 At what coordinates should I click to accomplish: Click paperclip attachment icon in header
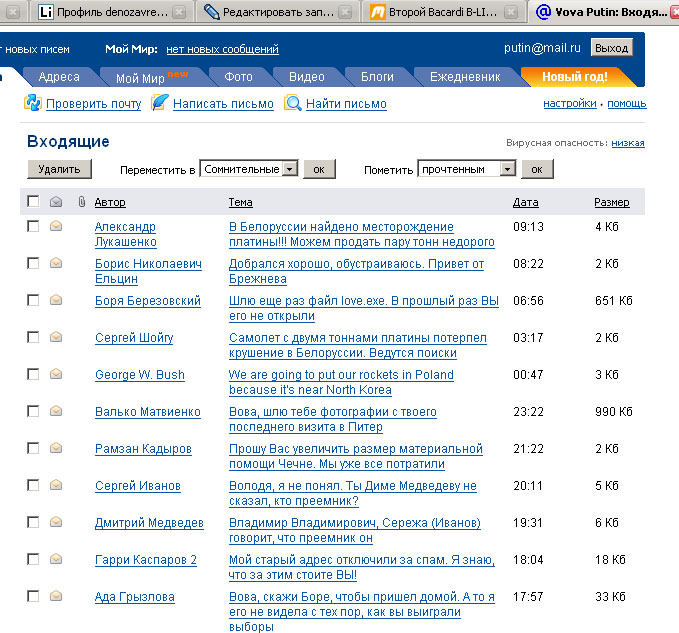tap(81, 201)
